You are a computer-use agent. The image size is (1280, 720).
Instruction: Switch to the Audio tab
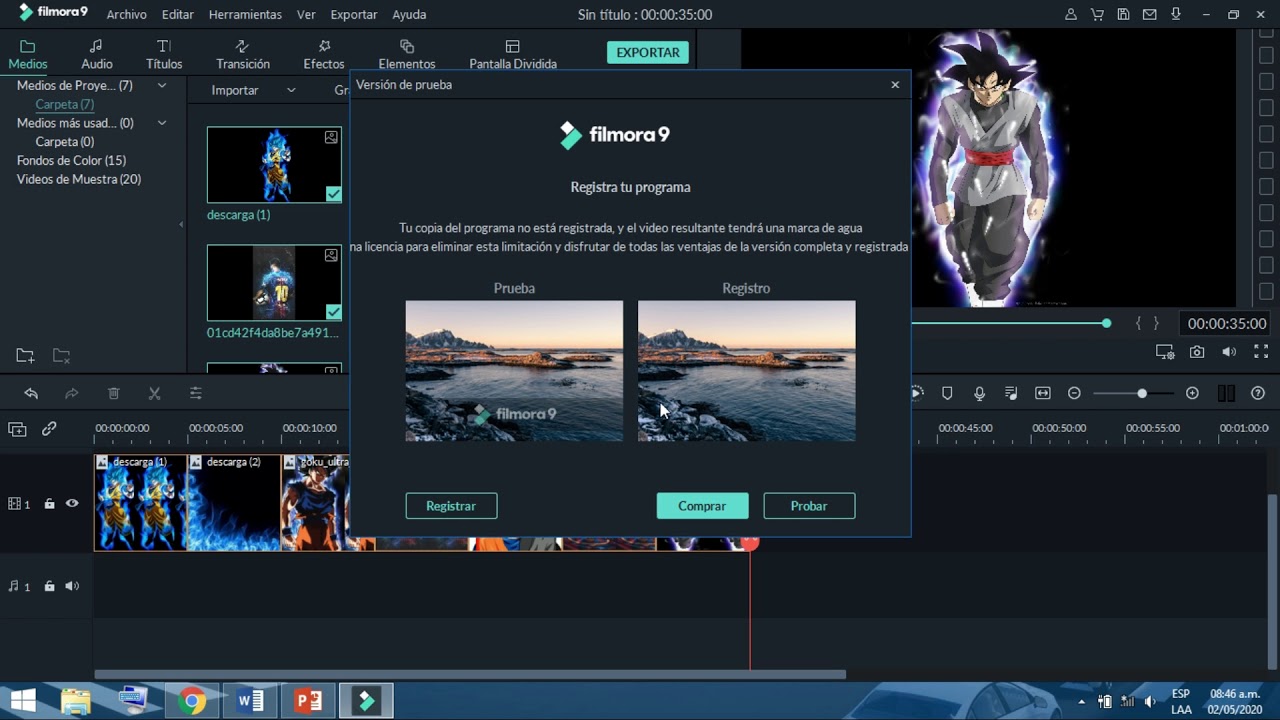97,55
